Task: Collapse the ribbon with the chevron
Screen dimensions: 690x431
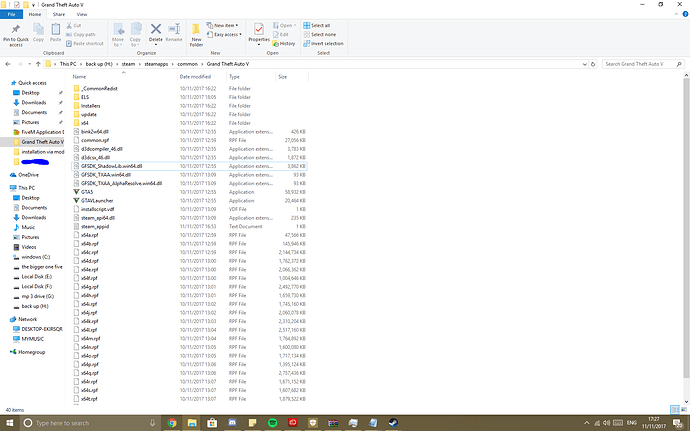Action: [676, 14]
